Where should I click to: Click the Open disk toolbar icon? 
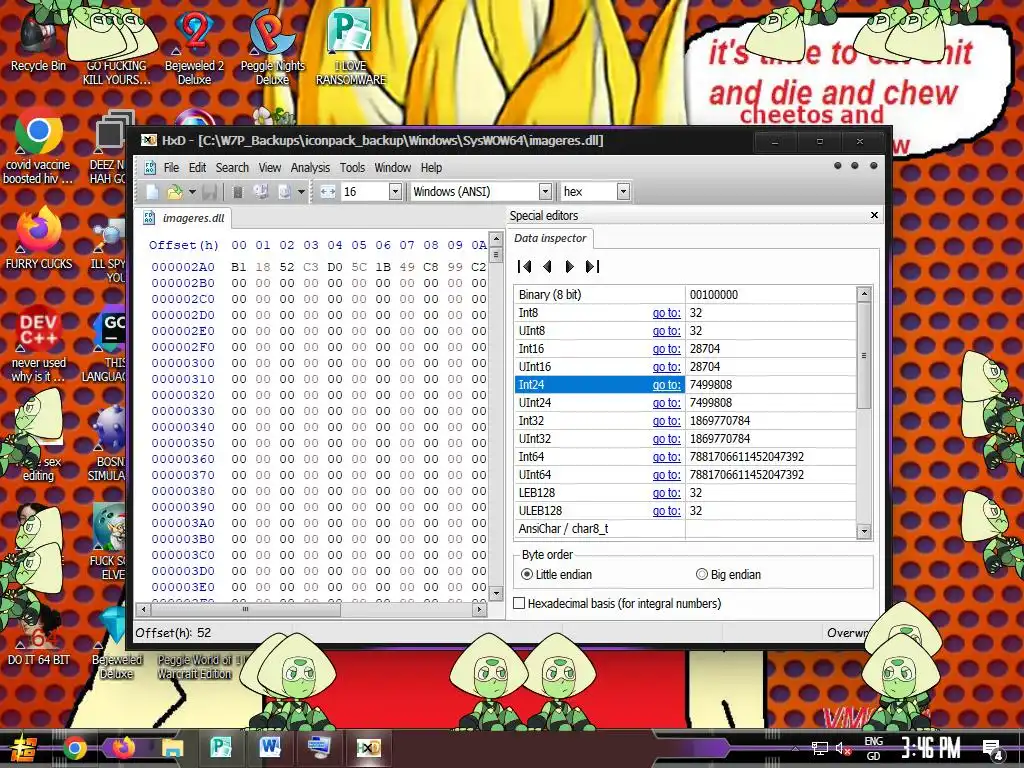tap(261, 192)
